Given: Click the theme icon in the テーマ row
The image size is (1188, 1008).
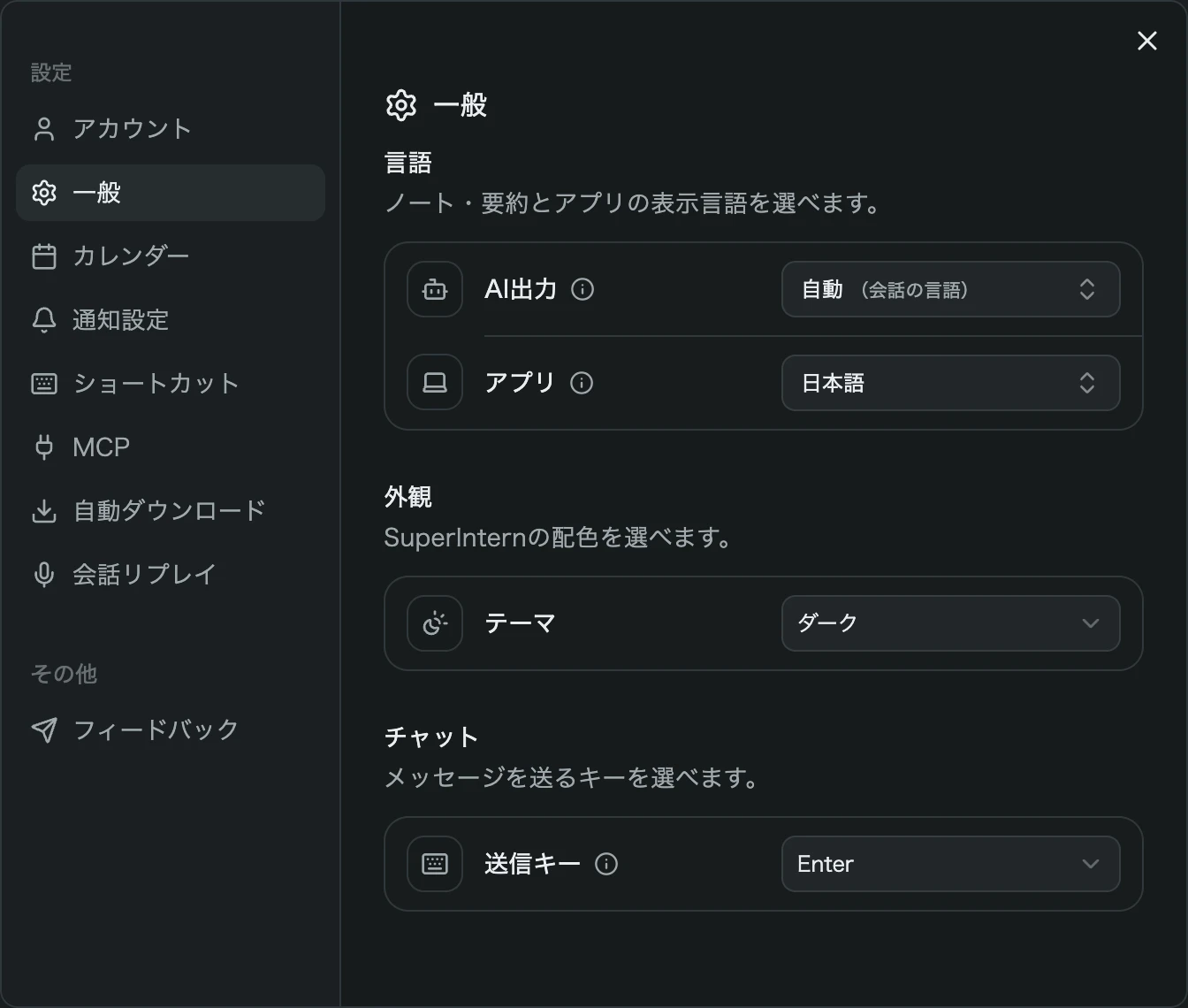Looking at the screenshot, I should 435,623.
